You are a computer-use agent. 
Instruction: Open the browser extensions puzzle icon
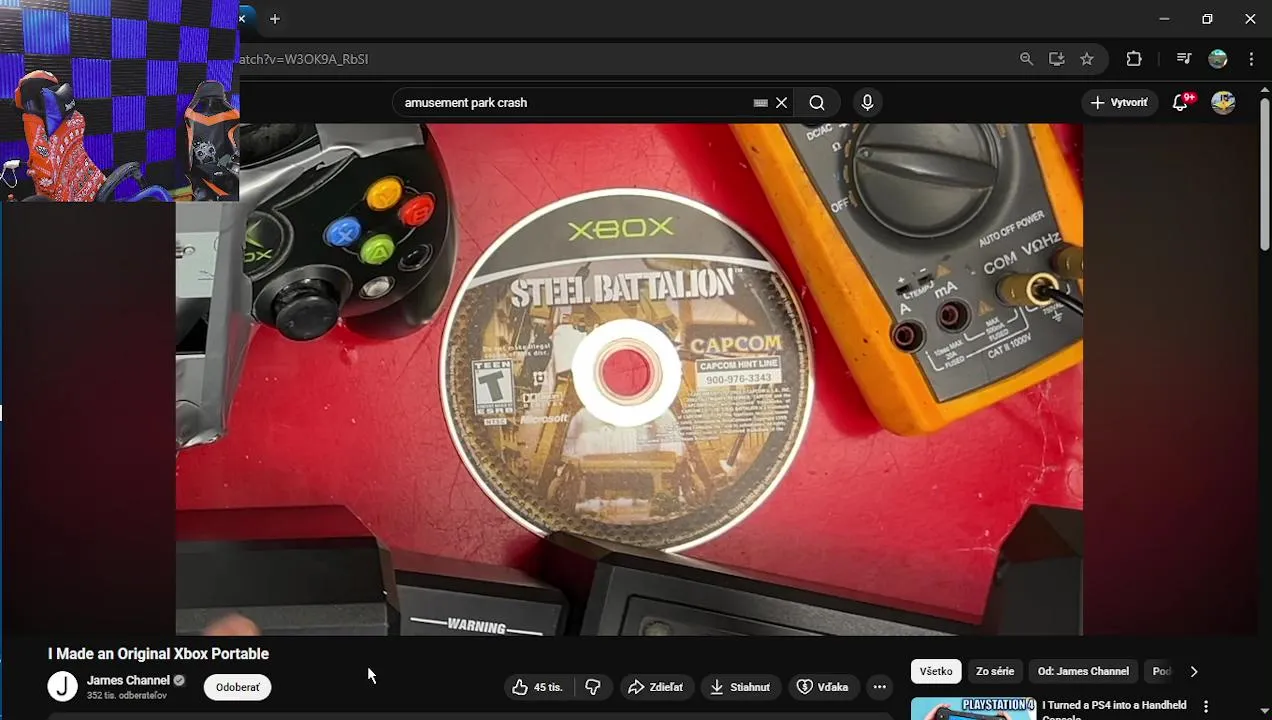click(x=1134, y=59)
